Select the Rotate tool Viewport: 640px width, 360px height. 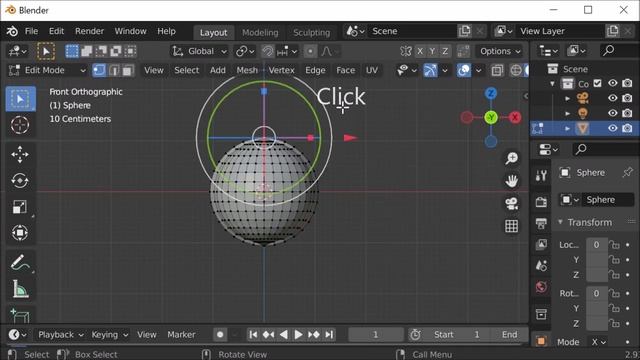pyautogui.click(x=20, y=181)
